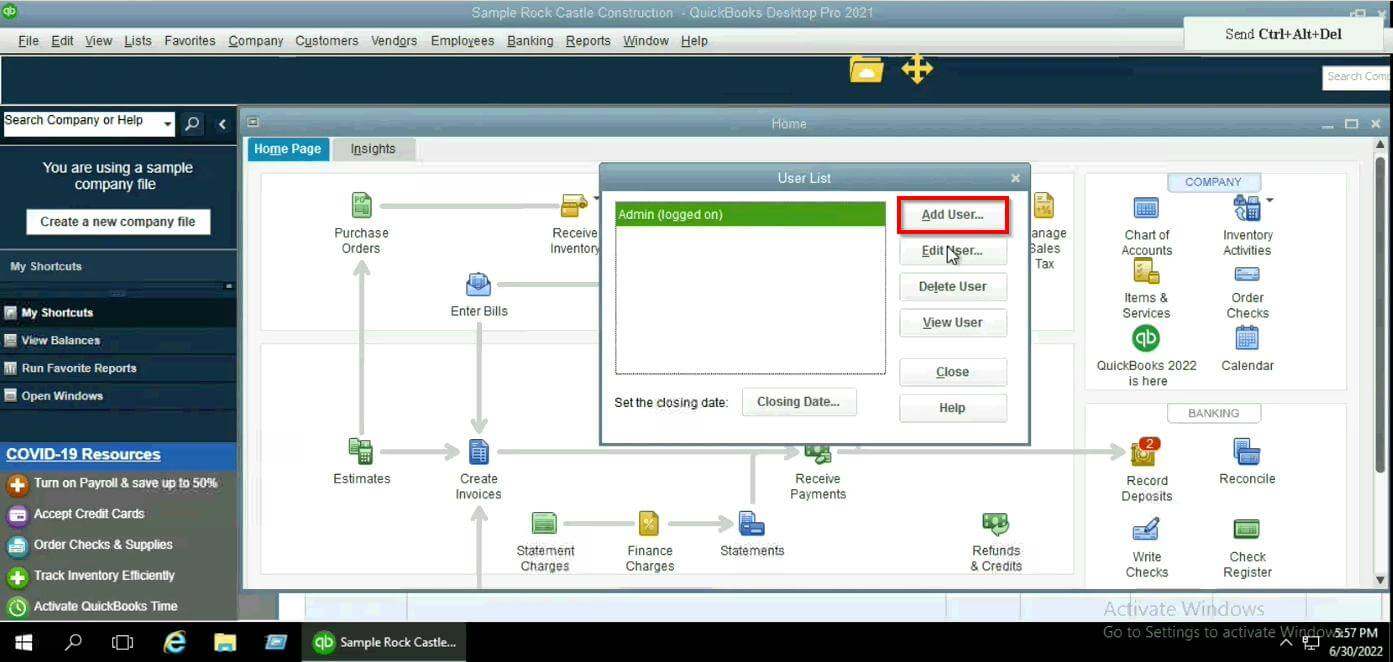Select the Create Invoices icon
This screenshot has width=1393, height=662.
click(478, 453)
